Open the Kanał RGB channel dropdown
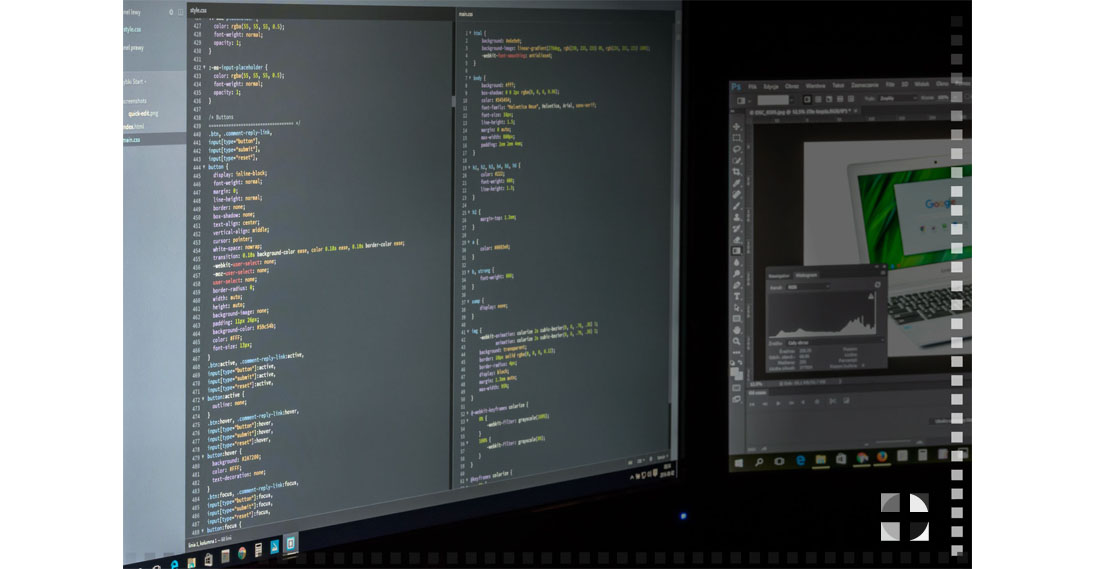1095x569 pixels. point(812,286)
